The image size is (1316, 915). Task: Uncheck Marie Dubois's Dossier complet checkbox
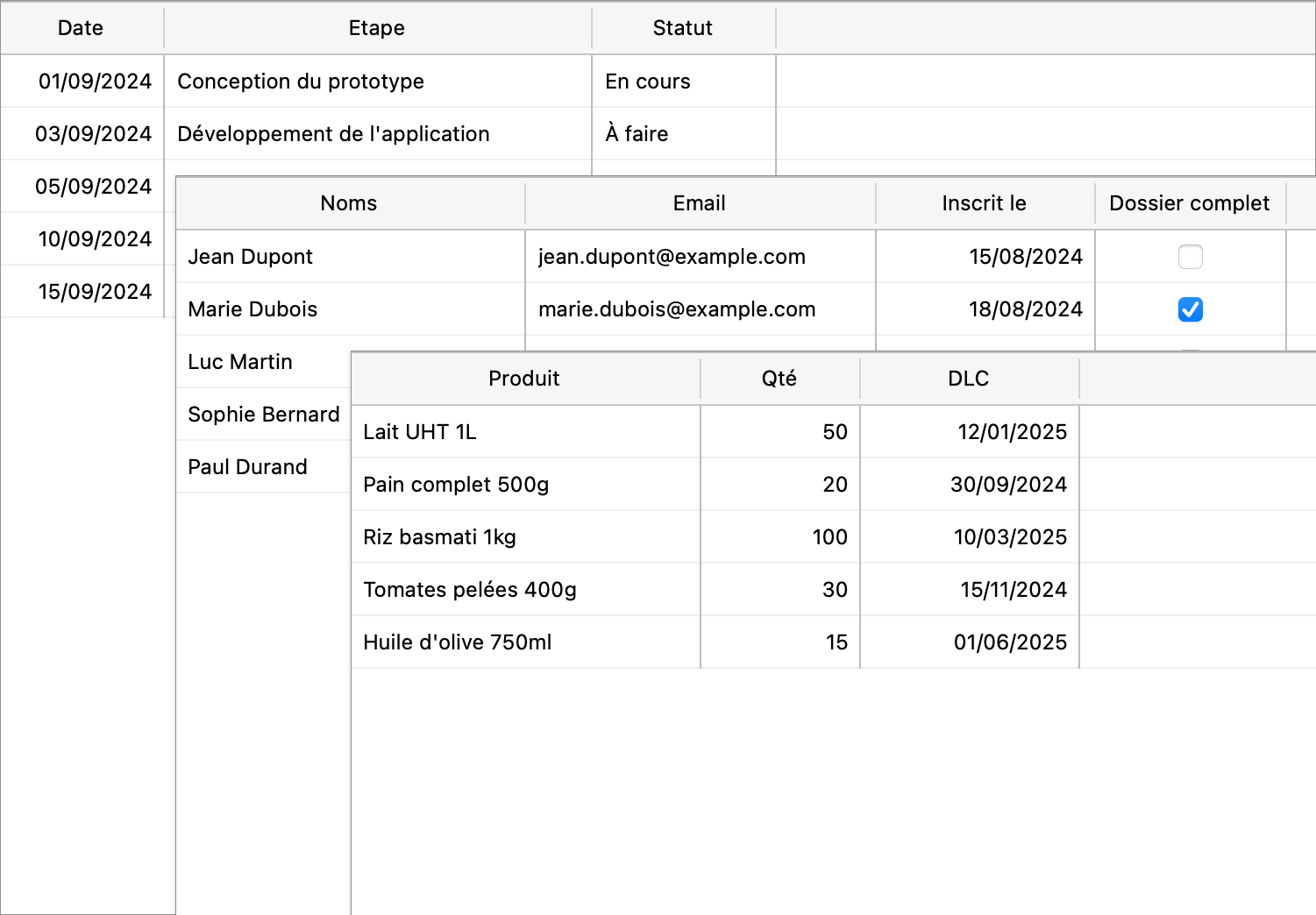point(1190,309)
